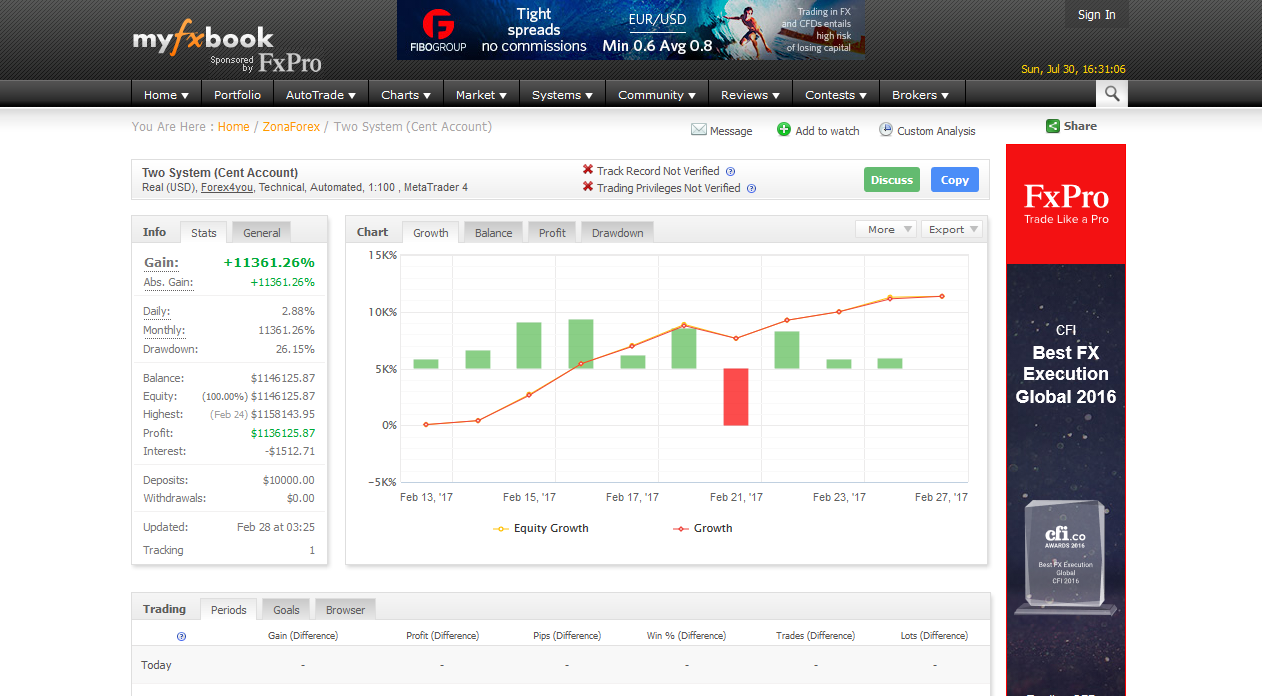Click the Daily label in stats
This screenshot has width=1262, height=696.
[157, 312]
